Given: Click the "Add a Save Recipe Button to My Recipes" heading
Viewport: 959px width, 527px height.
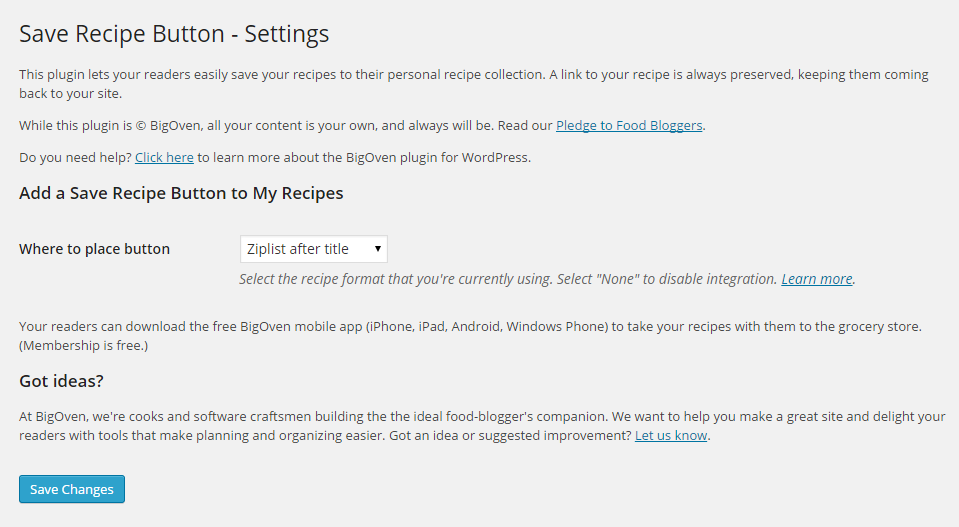Looking at the screenshot, I should (x=181, y=193).
